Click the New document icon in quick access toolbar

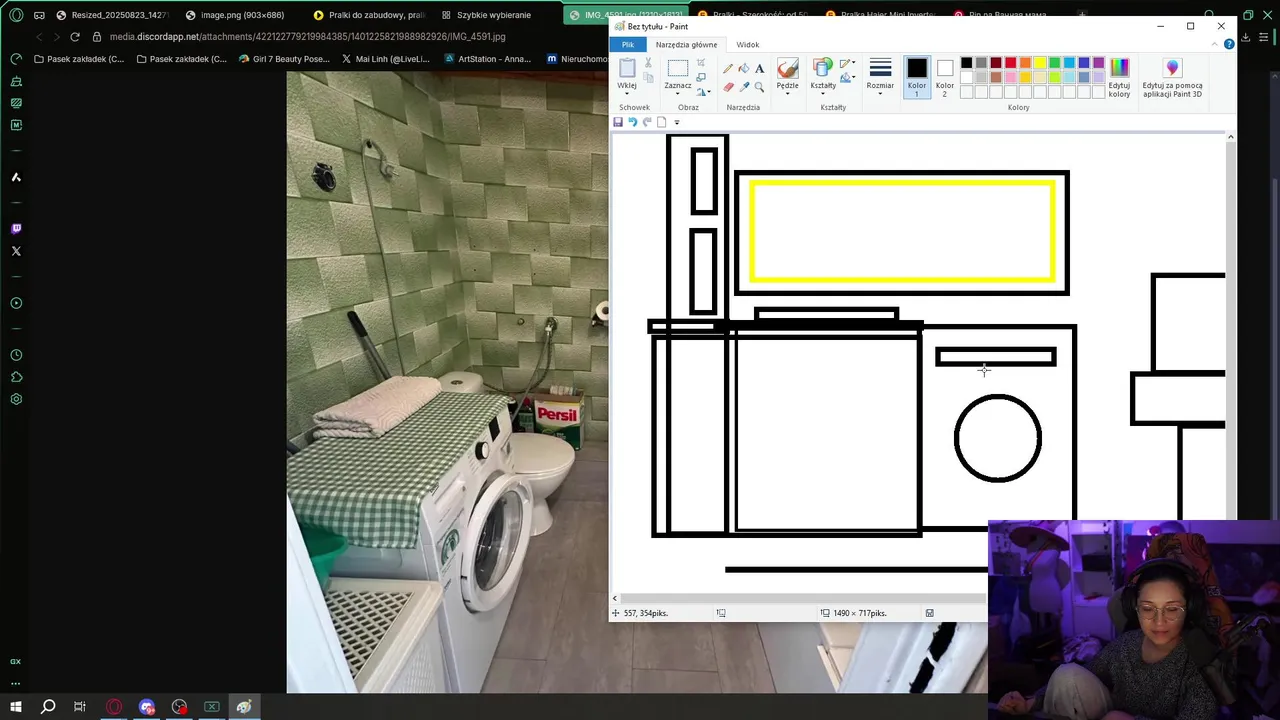click(x=661, y=122)
